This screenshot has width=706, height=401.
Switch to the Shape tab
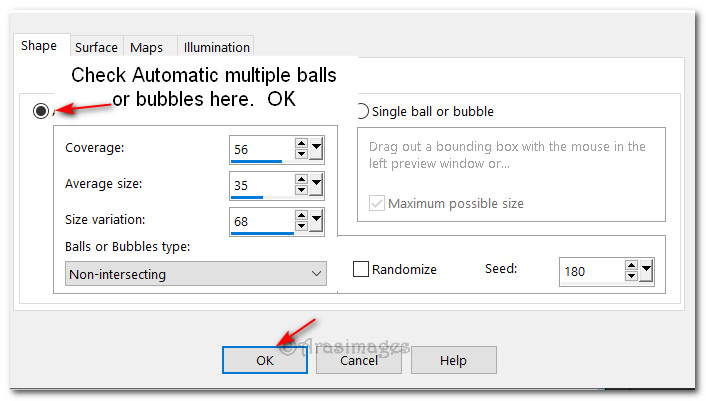39,46
